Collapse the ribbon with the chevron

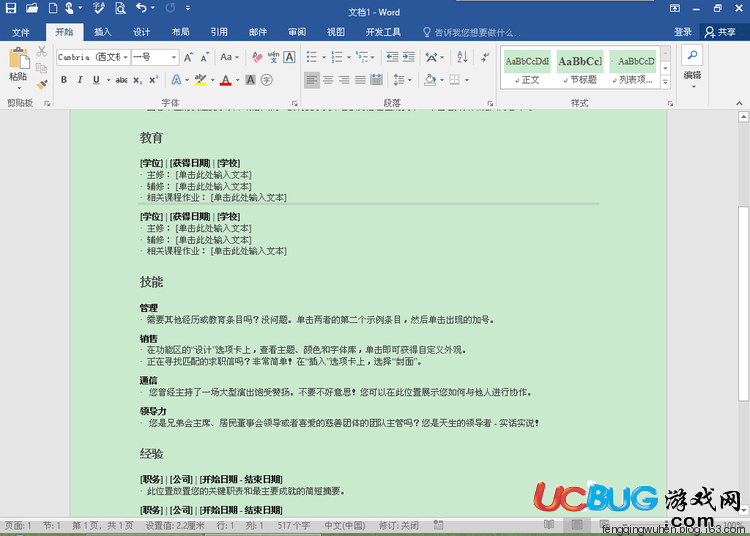[x=739, y=103]
